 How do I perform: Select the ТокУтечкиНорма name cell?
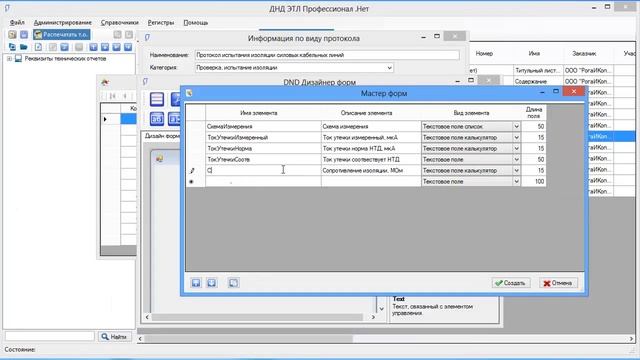263,149
